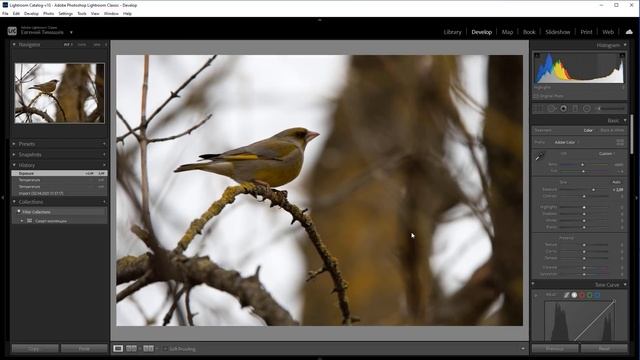The height and width of the screenshot is (360, 640).
Task: Collapse the Tone Curve panel triangle
Action: (625, 284)
